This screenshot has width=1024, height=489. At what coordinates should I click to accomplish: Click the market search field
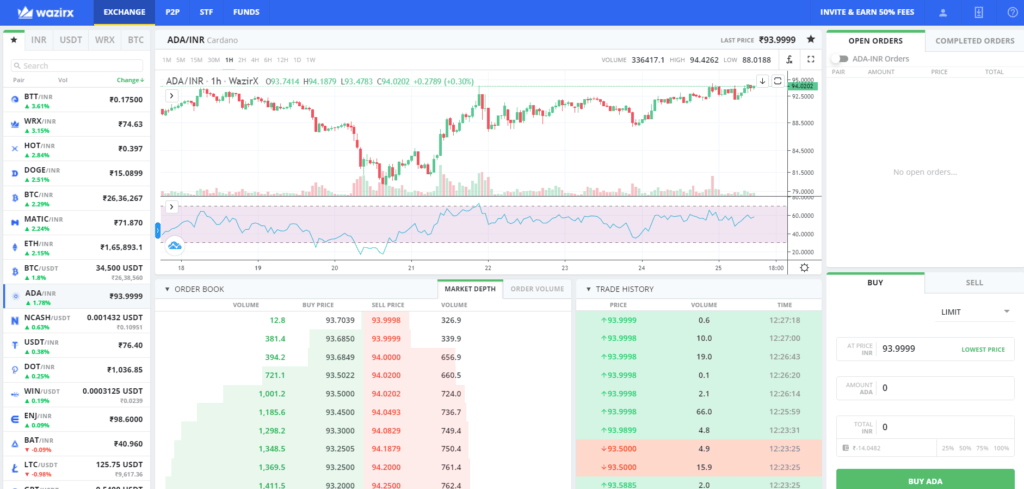coord(77,66)
